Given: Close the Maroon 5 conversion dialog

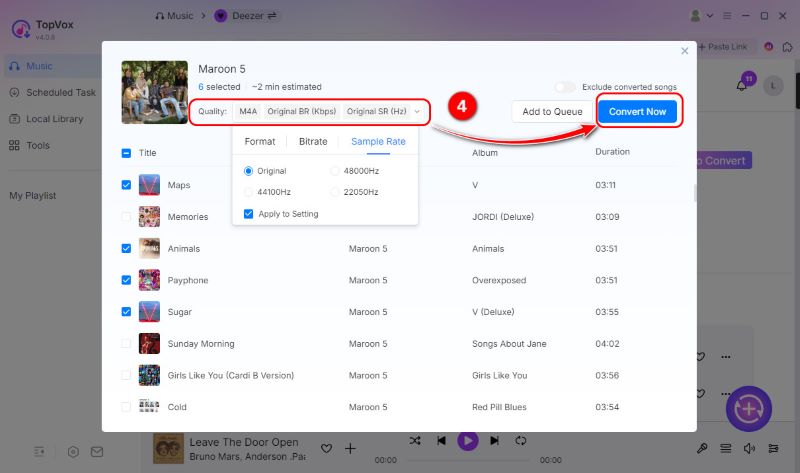Looking at the screenshot, I should coord(684,51).
